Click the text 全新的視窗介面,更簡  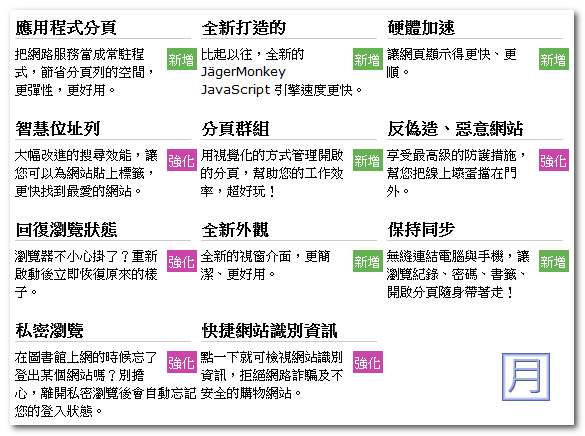[265, 257]
